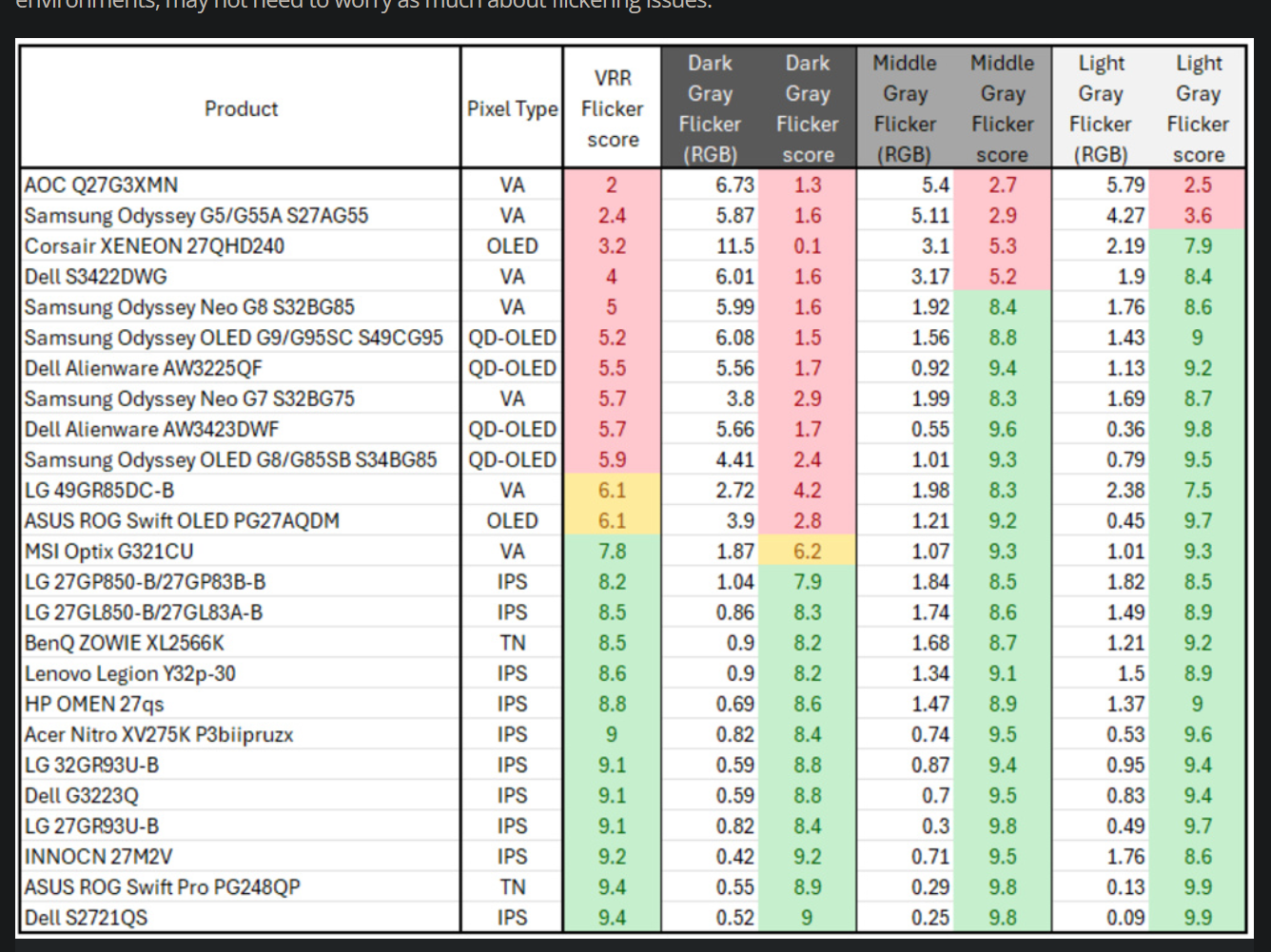Select the product name 'Dell G3223Q'
1271x952 pixels.
pyautogui.click(x=81, y=795)
